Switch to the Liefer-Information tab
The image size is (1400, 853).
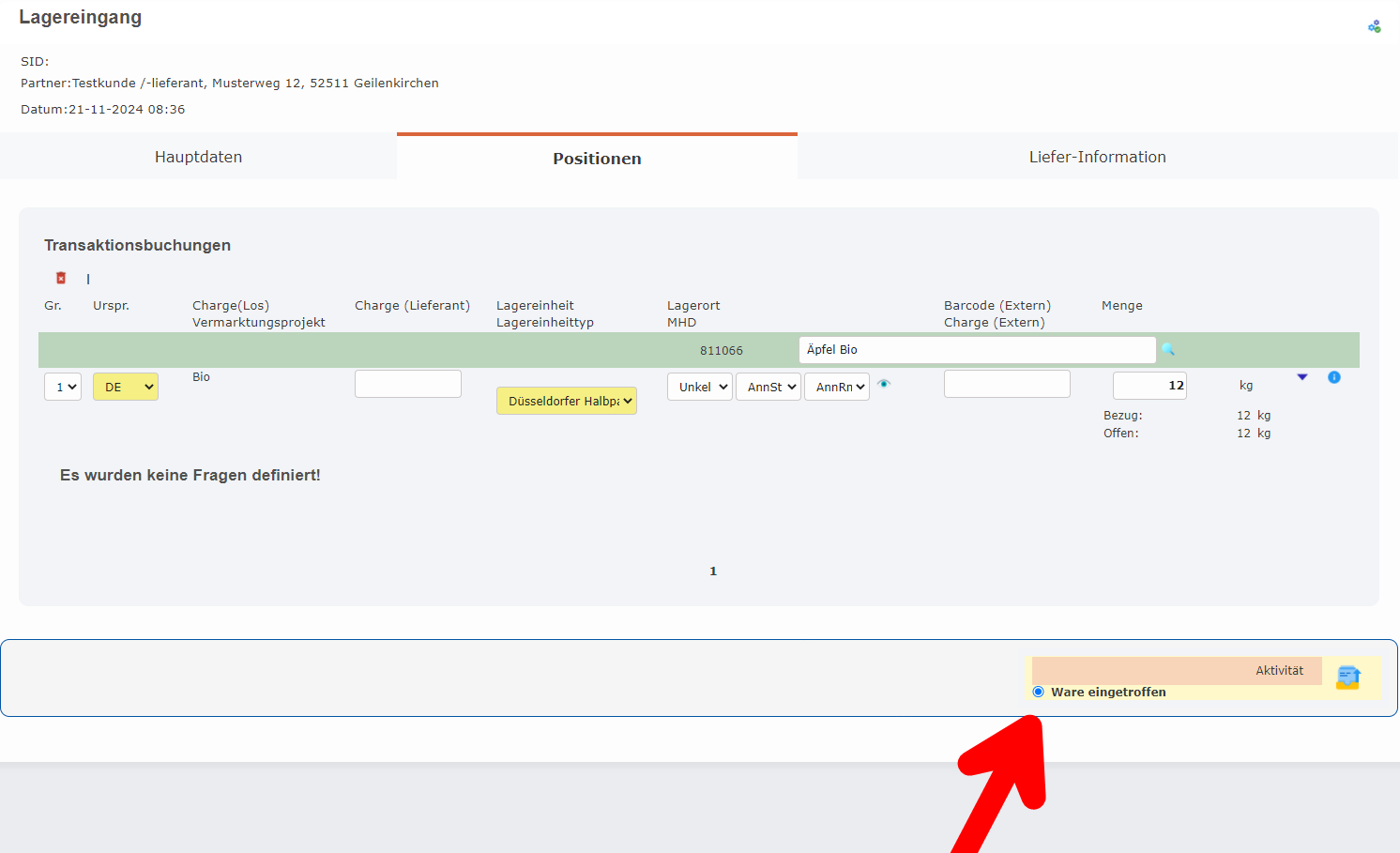point(1097,157)
